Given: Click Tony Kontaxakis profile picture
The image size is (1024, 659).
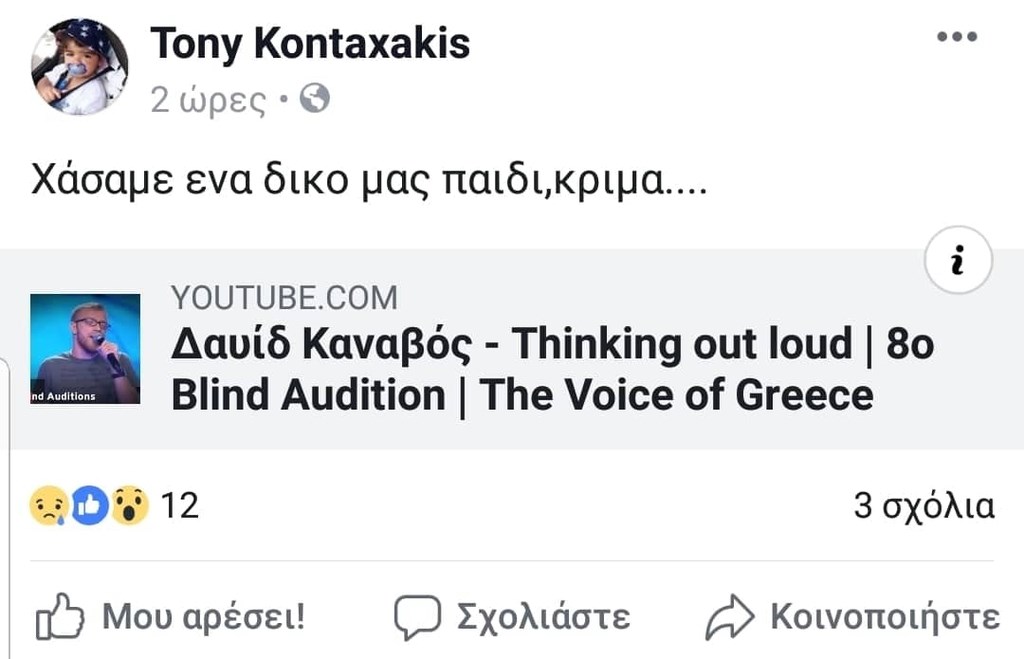Looking at the screenshot, I should [x=80, y=67].
